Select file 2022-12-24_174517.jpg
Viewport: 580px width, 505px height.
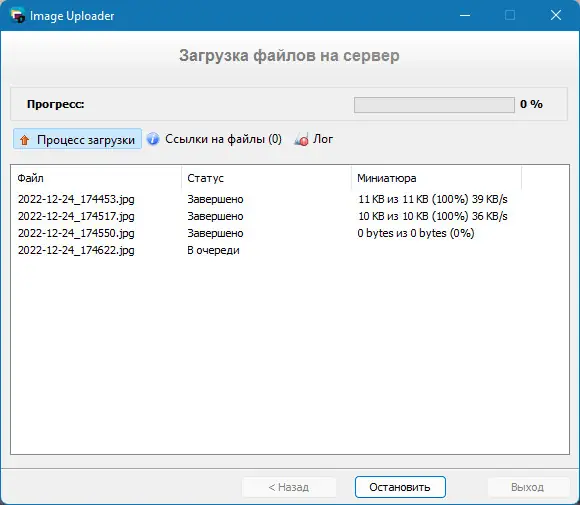[x=76, y=216]
